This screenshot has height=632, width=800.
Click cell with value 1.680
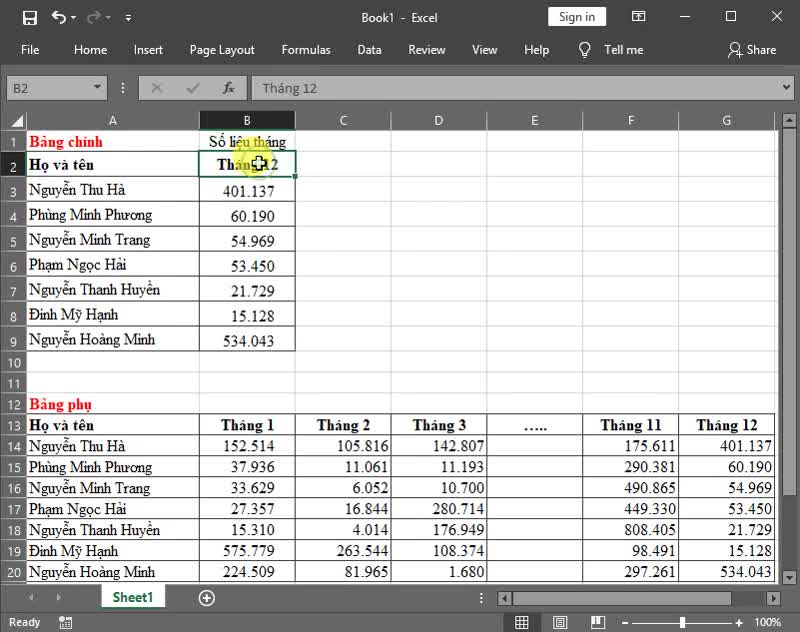coord(439,571)
